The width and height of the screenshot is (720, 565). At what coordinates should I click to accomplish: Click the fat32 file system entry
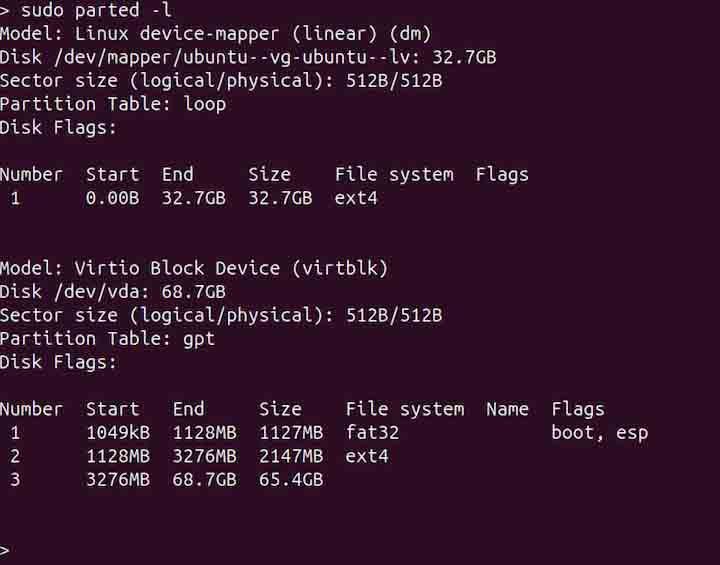pyautogui.click(x=372, y=433)
